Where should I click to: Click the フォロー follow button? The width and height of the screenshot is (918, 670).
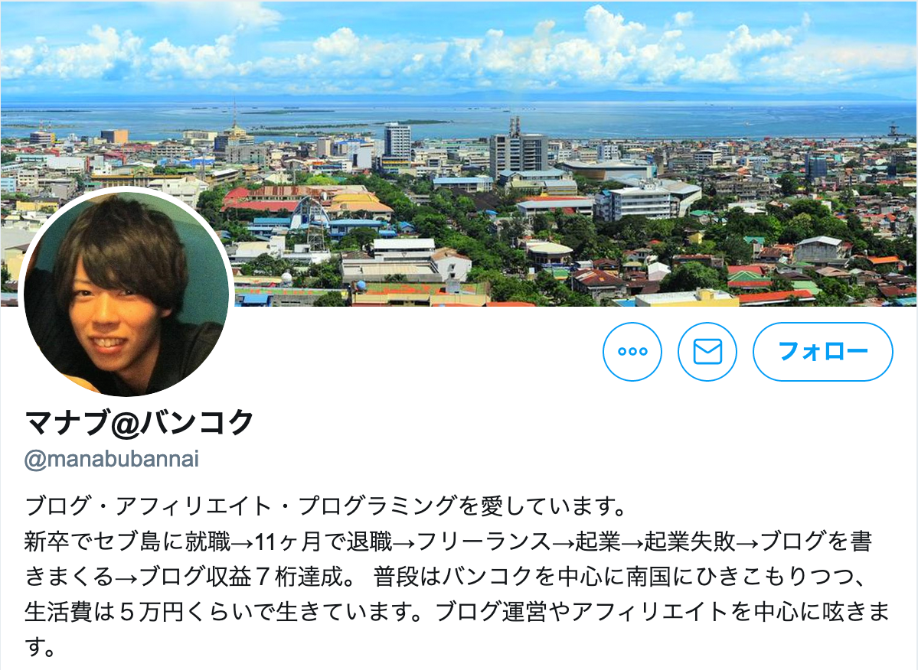click(823, 351)
